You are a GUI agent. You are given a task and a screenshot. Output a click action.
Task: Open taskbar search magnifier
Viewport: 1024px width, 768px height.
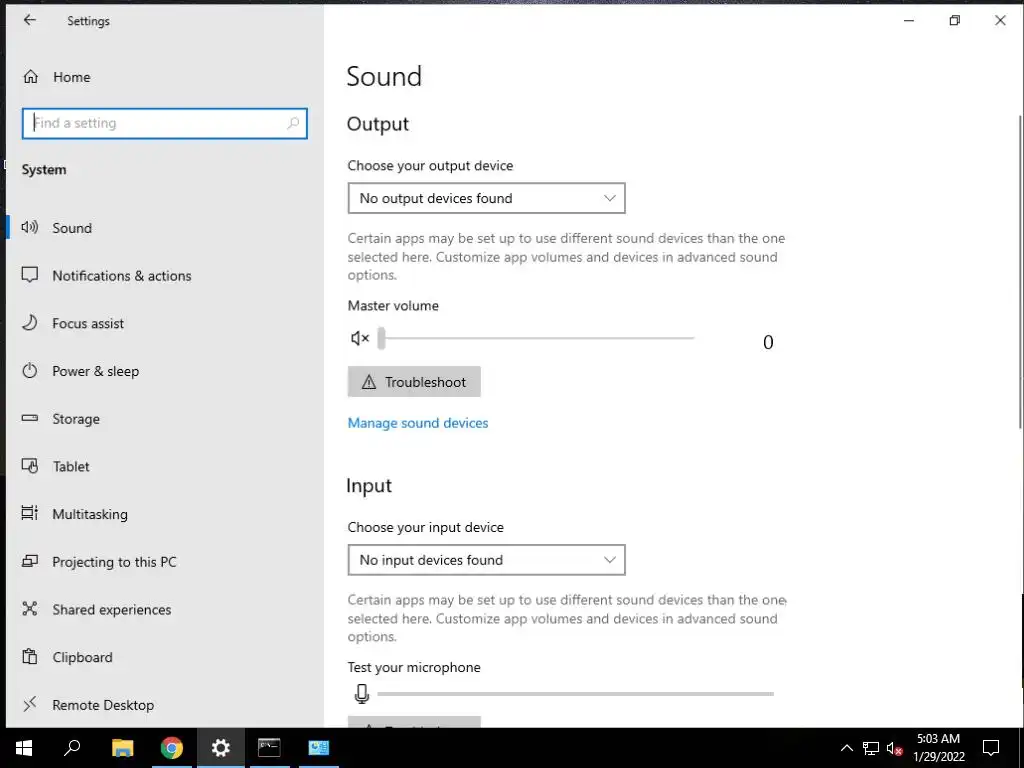pyautogui.click(x=72, y=748)
